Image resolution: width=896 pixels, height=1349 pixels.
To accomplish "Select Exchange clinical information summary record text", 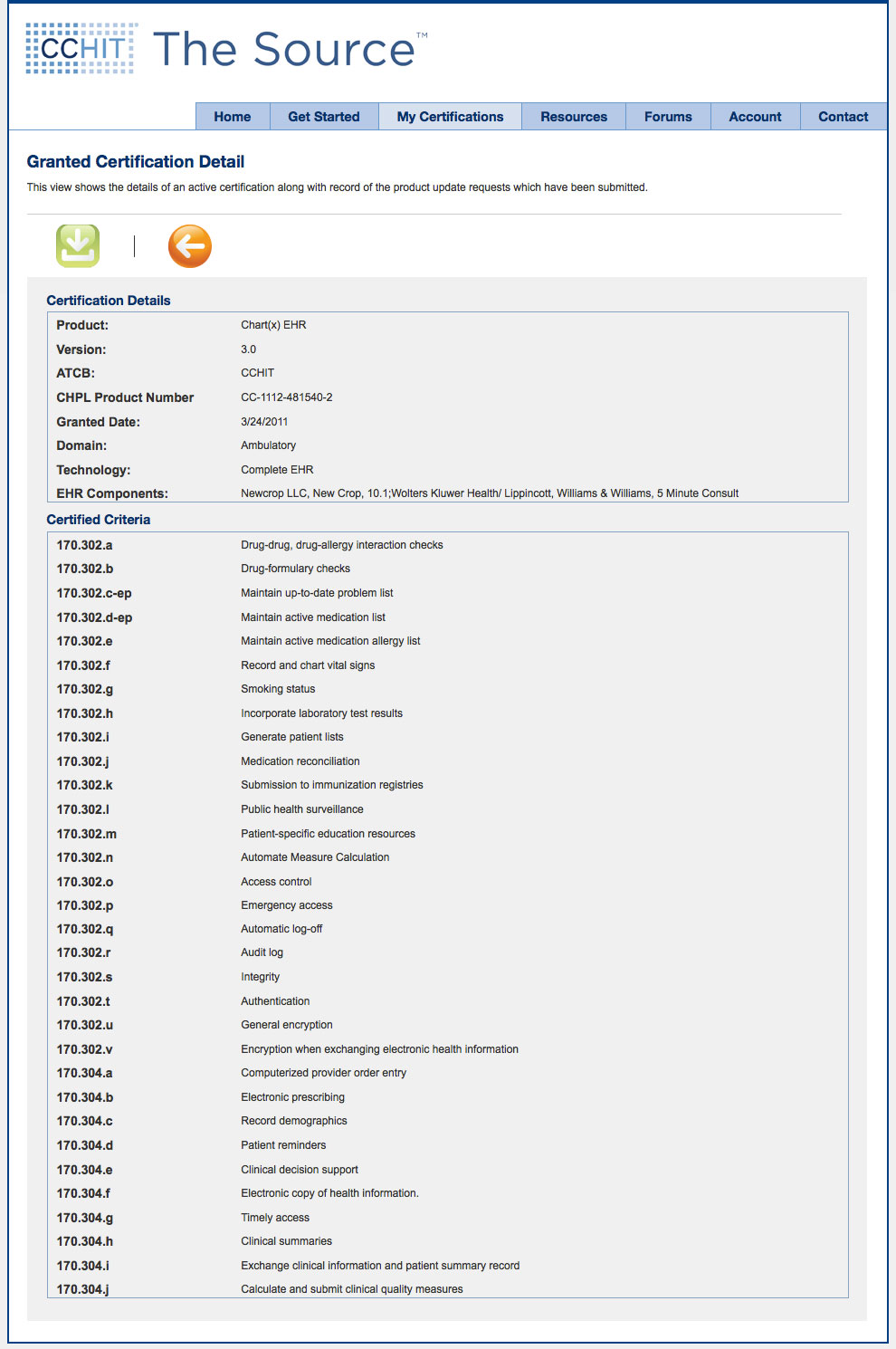I will [380, 1266].
